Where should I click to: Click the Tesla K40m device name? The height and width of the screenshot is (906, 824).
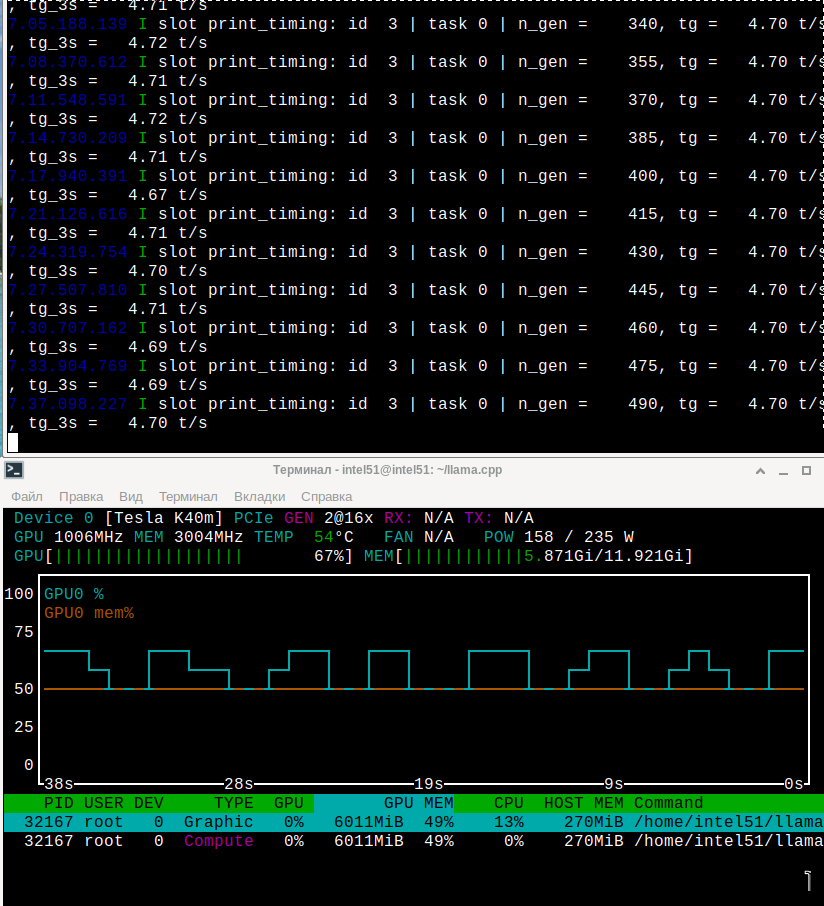tap(164, 518)
